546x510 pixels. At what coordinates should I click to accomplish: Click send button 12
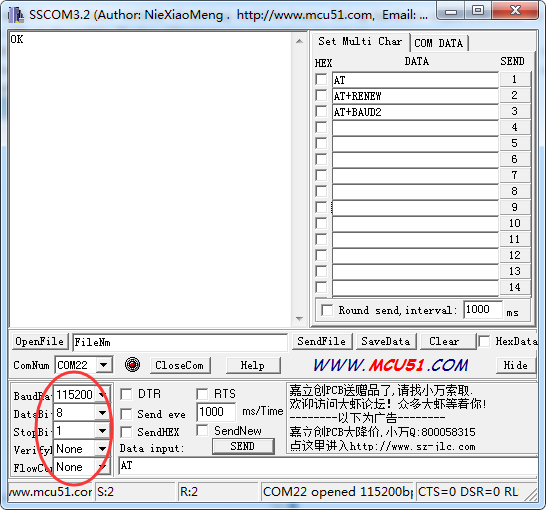coord(514,255)
